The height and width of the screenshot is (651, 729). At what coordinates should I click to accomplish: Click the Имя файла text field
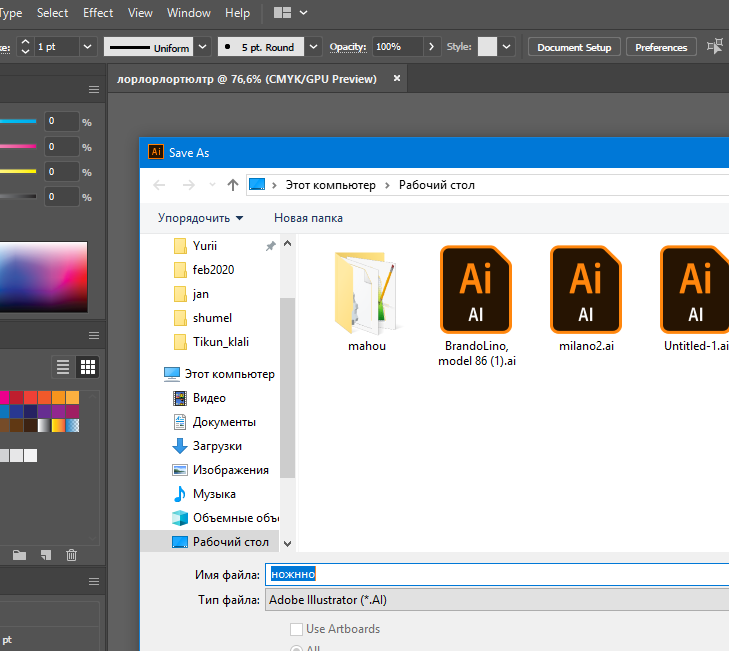(497, 574)
